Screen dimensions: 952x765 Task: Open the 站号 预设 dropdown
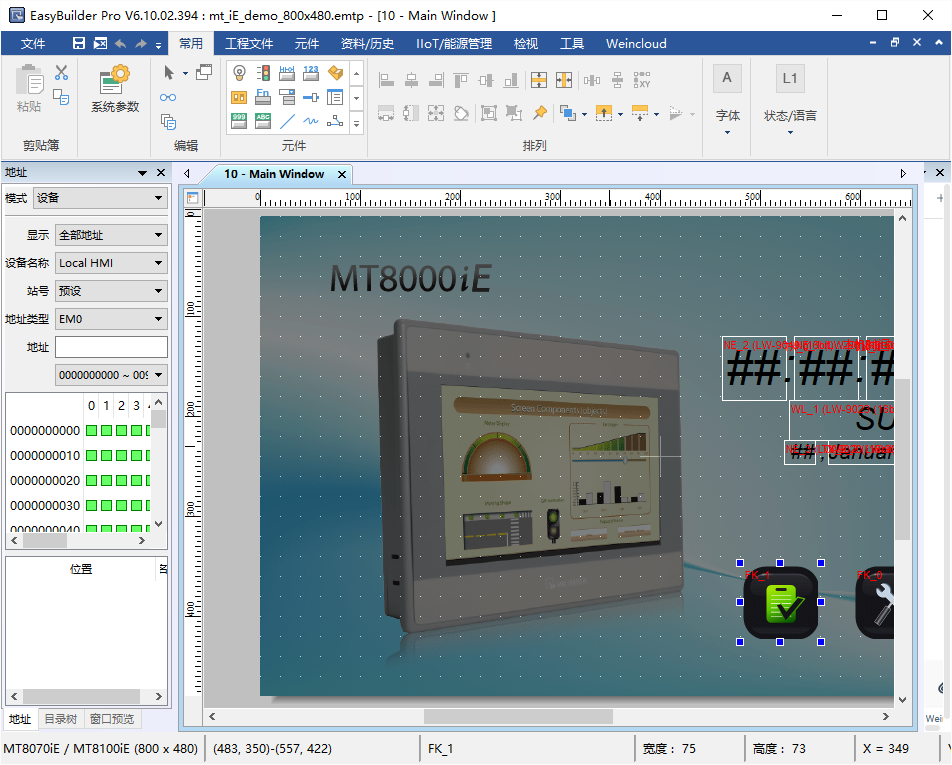coord(111,291)
